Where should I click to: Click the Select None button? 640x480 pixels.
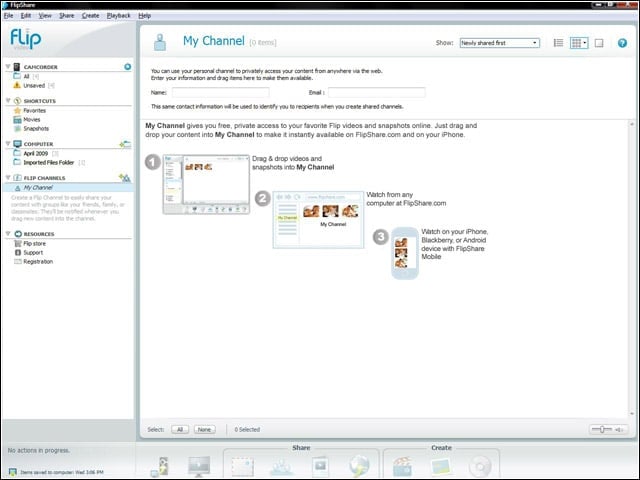tap(204, 429)
